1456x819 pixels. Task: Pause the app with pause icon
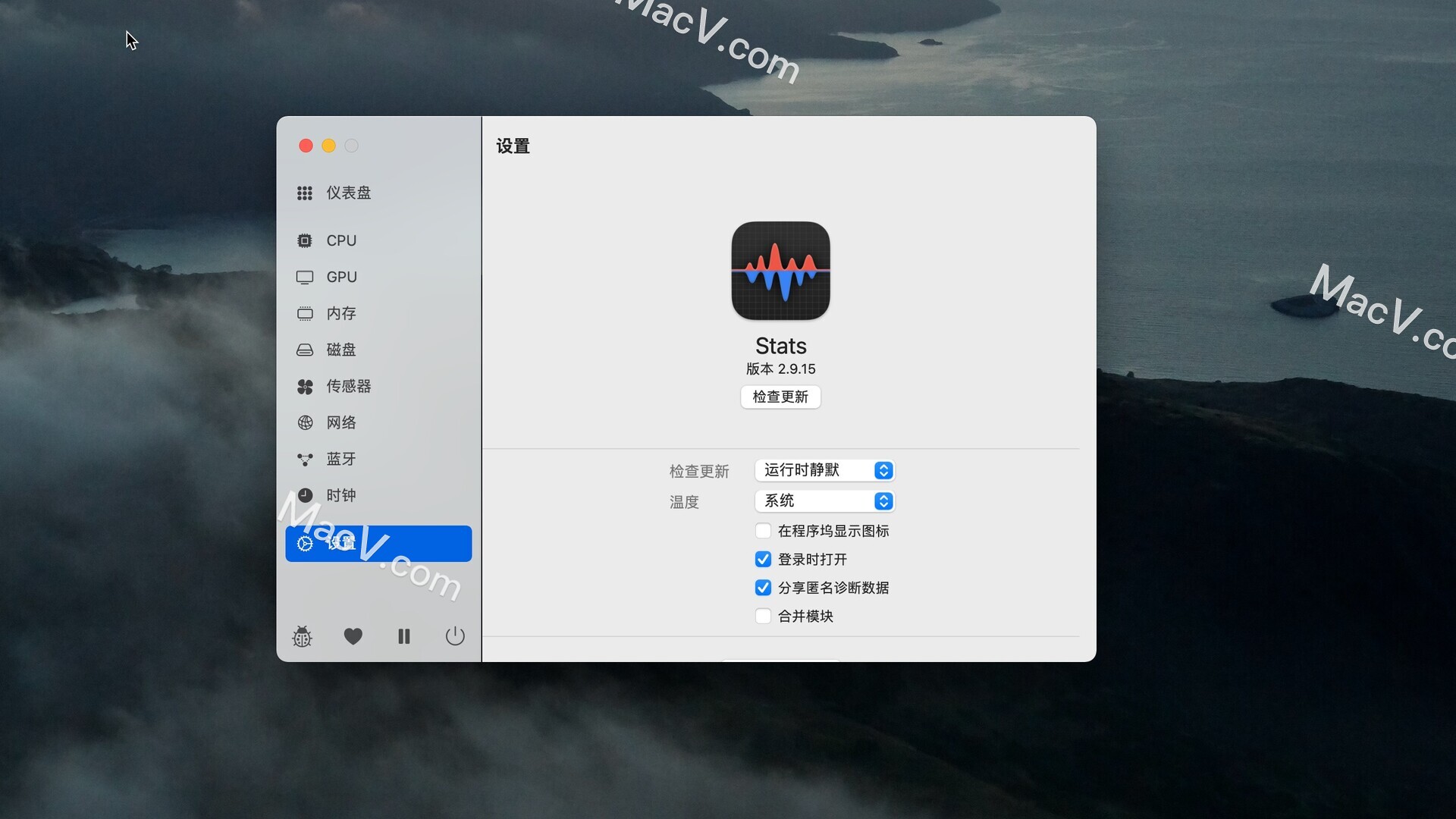[x=404, y=636]
